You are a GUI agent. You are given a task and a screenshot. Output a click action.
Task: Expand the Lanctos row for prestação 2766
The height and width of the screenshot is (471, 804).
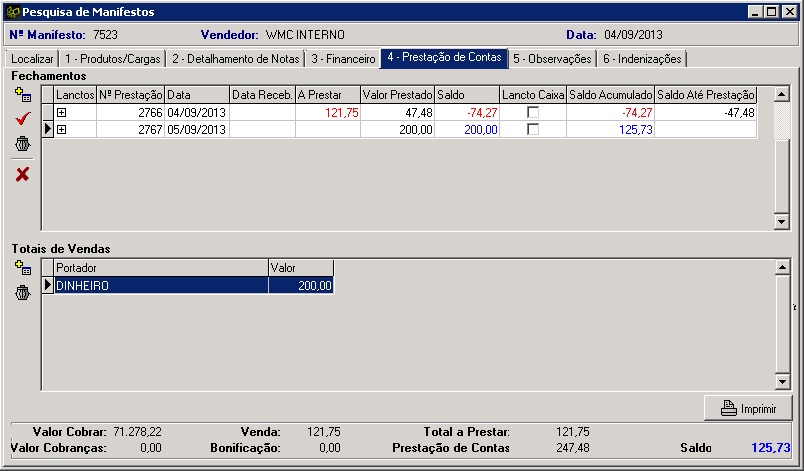click(62, 113)
